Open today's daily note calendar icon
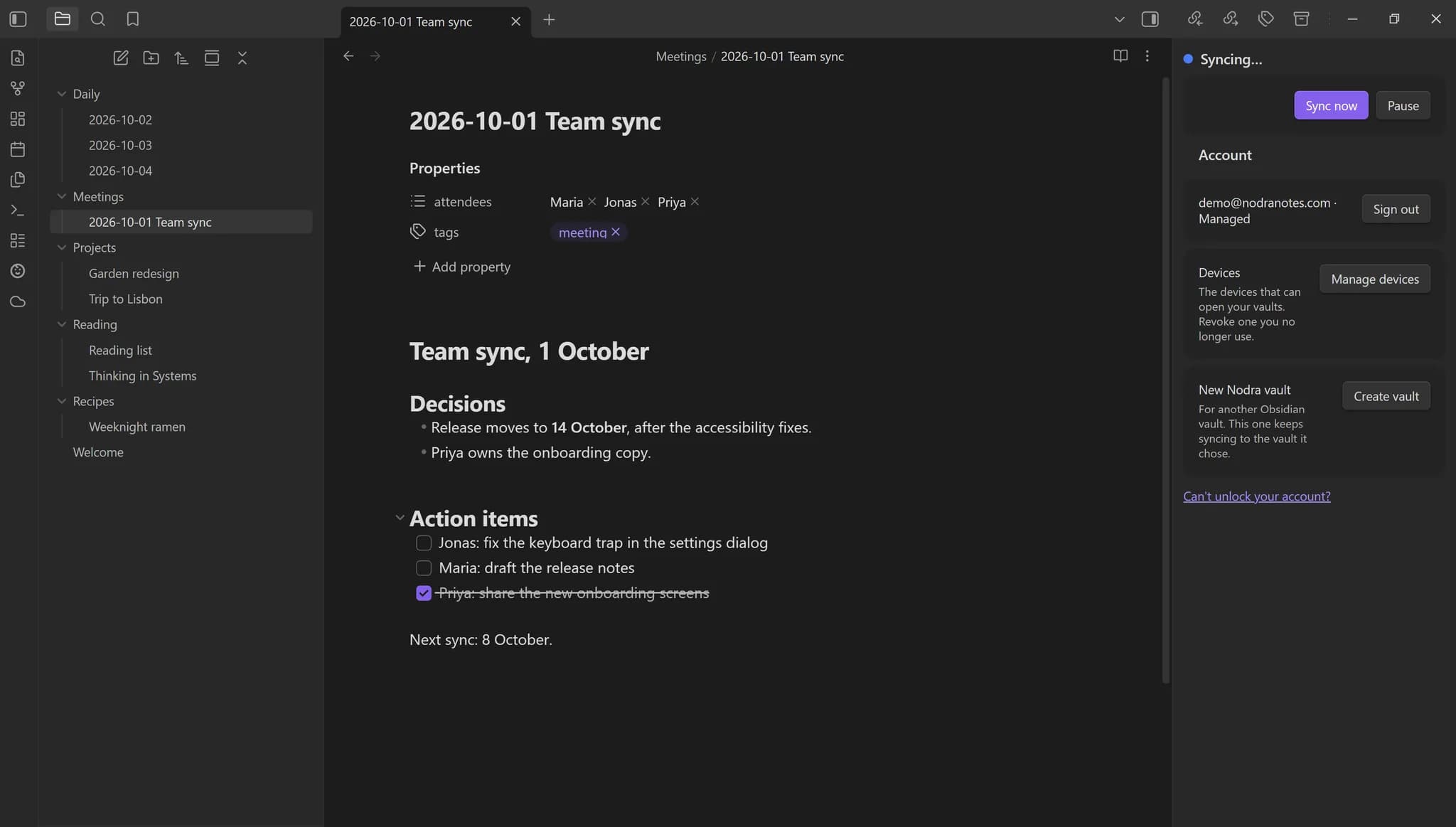The width and height of the screenshot is (1456, 827). coord(18,149)
